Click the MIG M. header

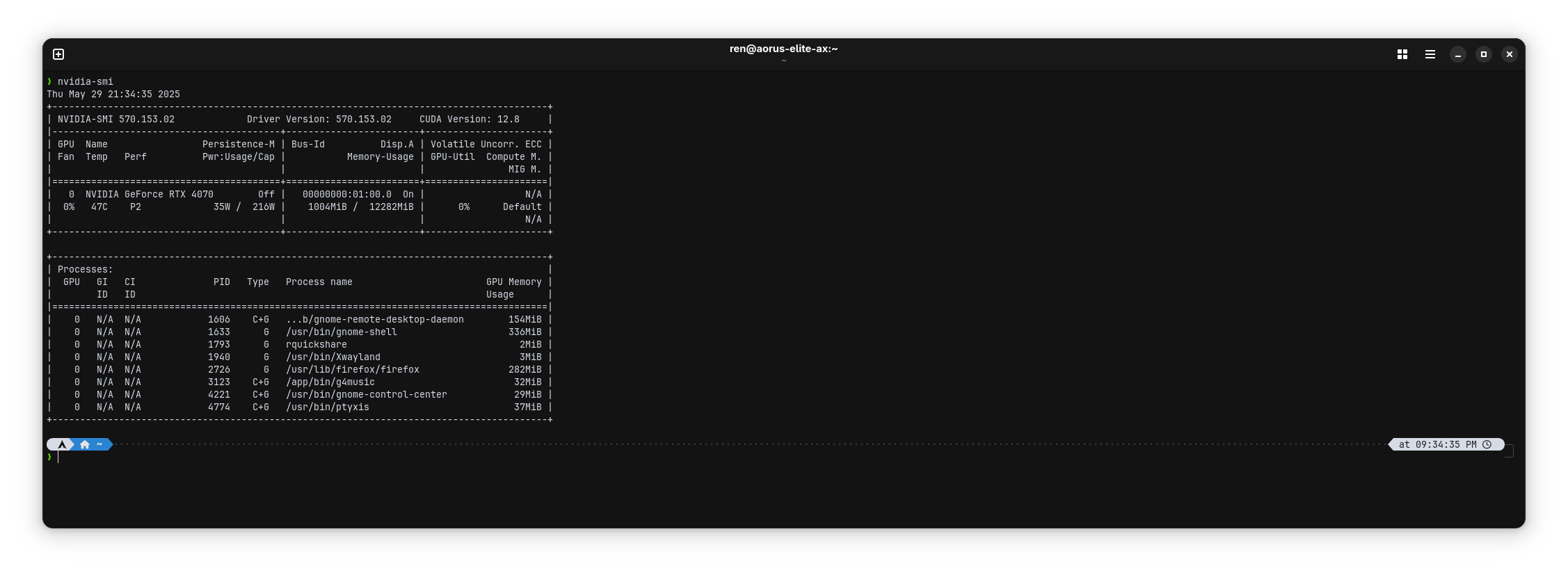click(x=525, y=169)
